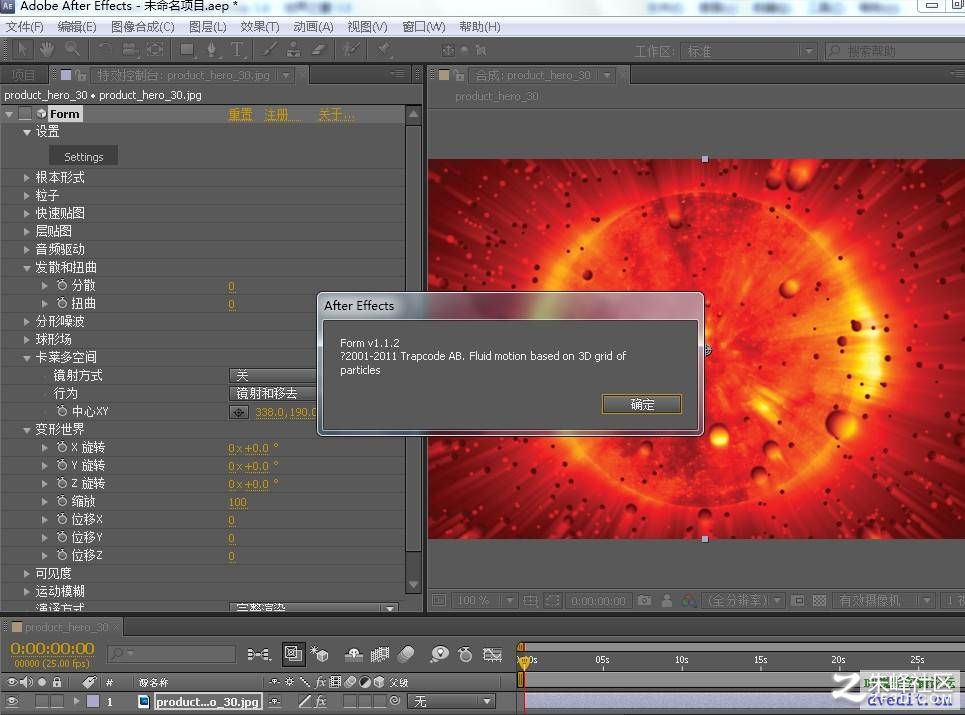Screen dimensions: 965x715
Task: Toggle the stopwatch for 中心XY
Action: pyautogui.click(x=62, y=411)
